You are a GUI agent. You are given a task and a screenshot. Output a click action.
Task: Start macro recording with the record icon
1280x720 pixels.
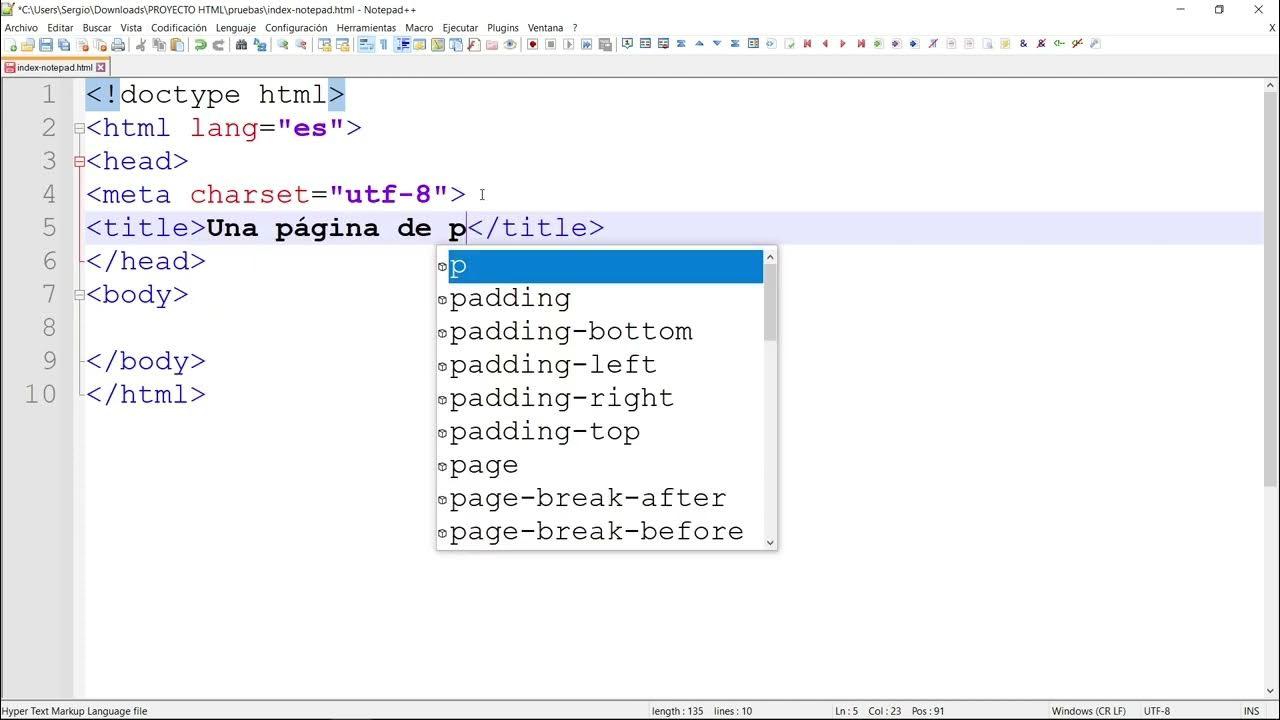[x=532, y=44]
